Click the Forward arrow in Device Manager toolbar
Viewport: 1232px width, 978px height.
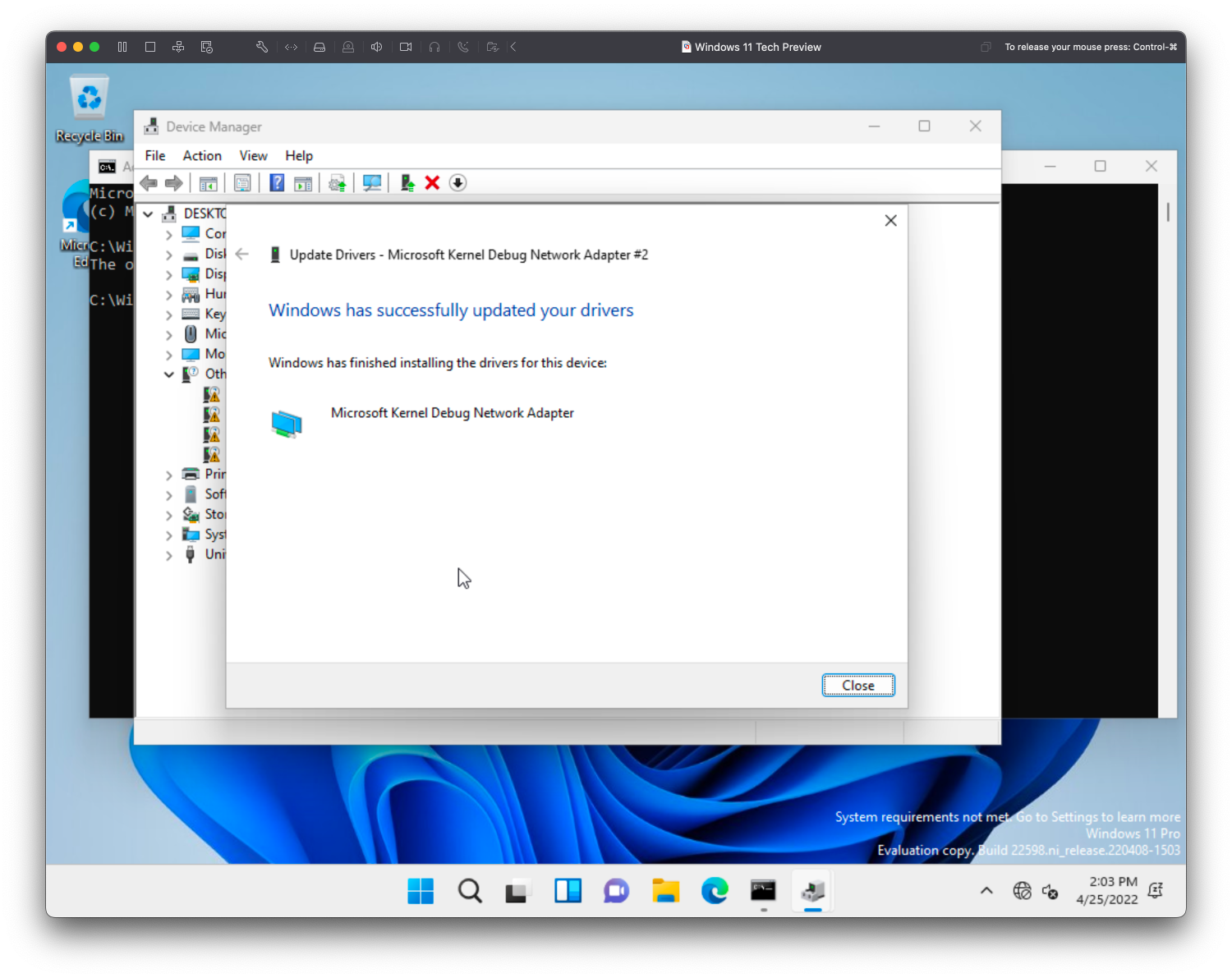click(x=173, y=183)
